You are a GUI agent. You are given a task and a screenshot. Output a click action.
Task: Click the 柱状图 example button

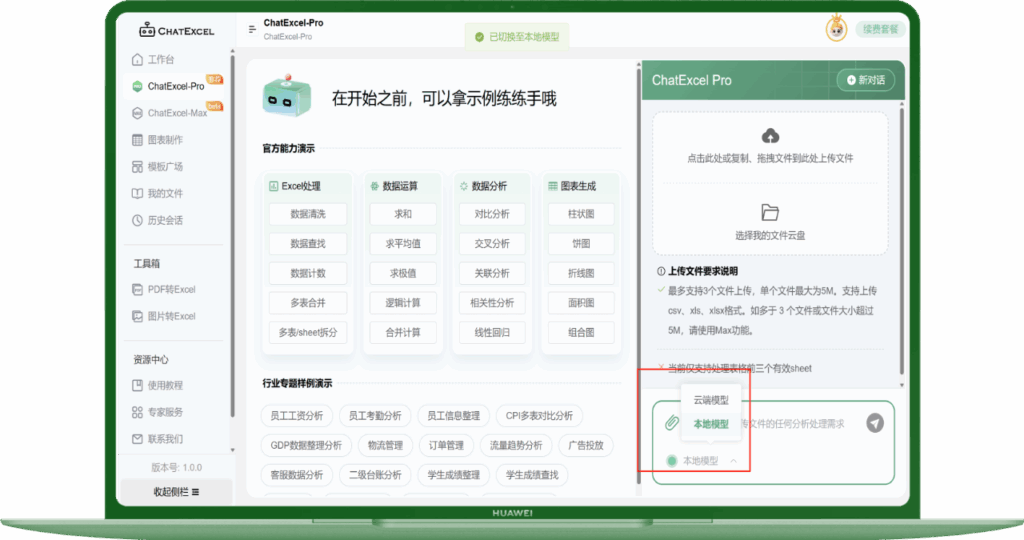581,214
